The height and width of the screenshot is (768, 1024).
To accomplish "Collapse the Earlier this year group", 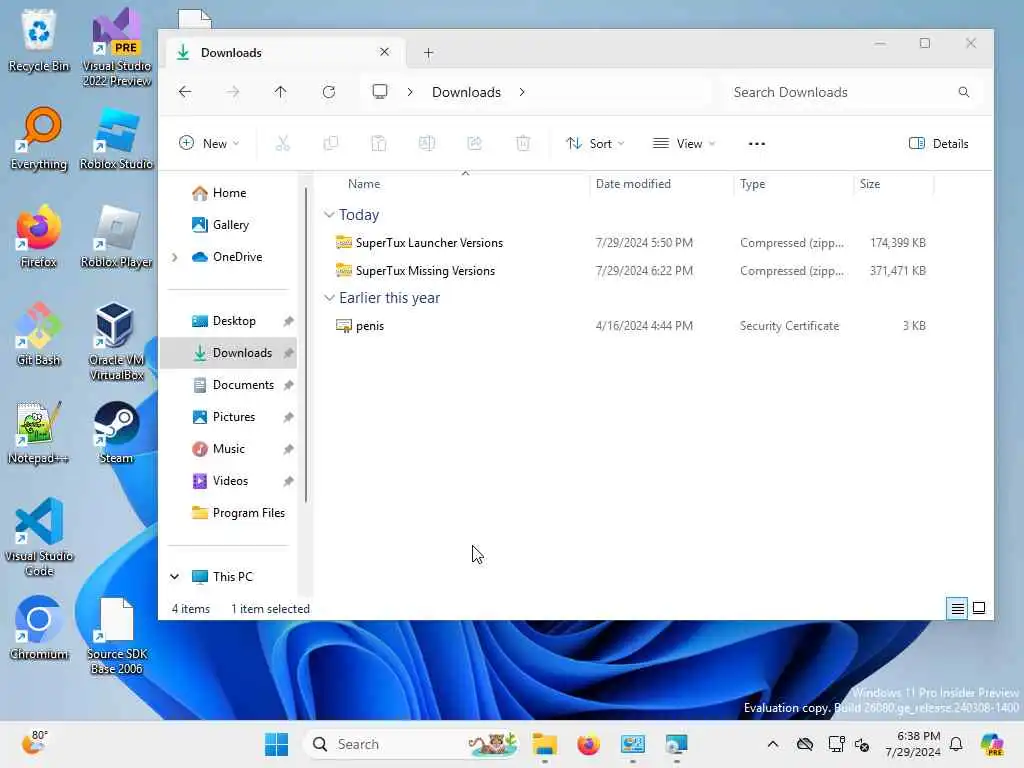I will pos(329,298).
